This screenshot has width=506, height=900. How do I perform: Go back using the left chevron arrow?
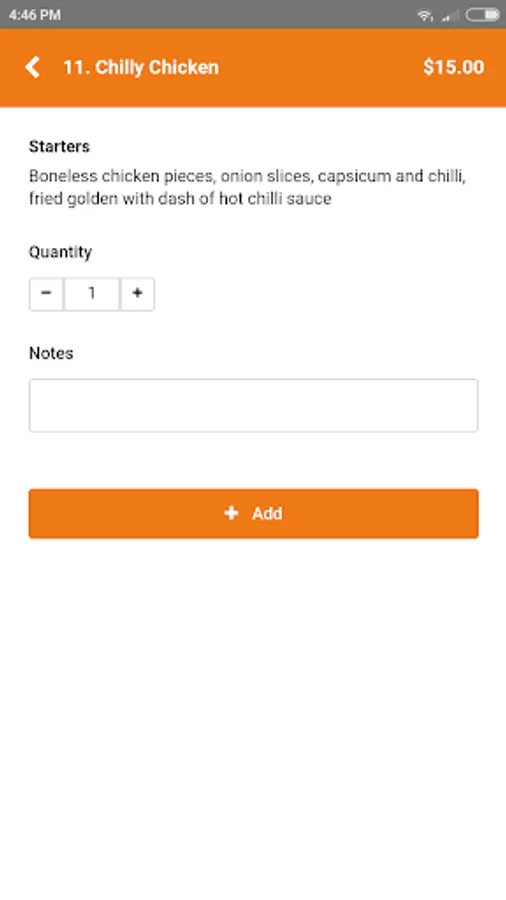click(33, 67)
